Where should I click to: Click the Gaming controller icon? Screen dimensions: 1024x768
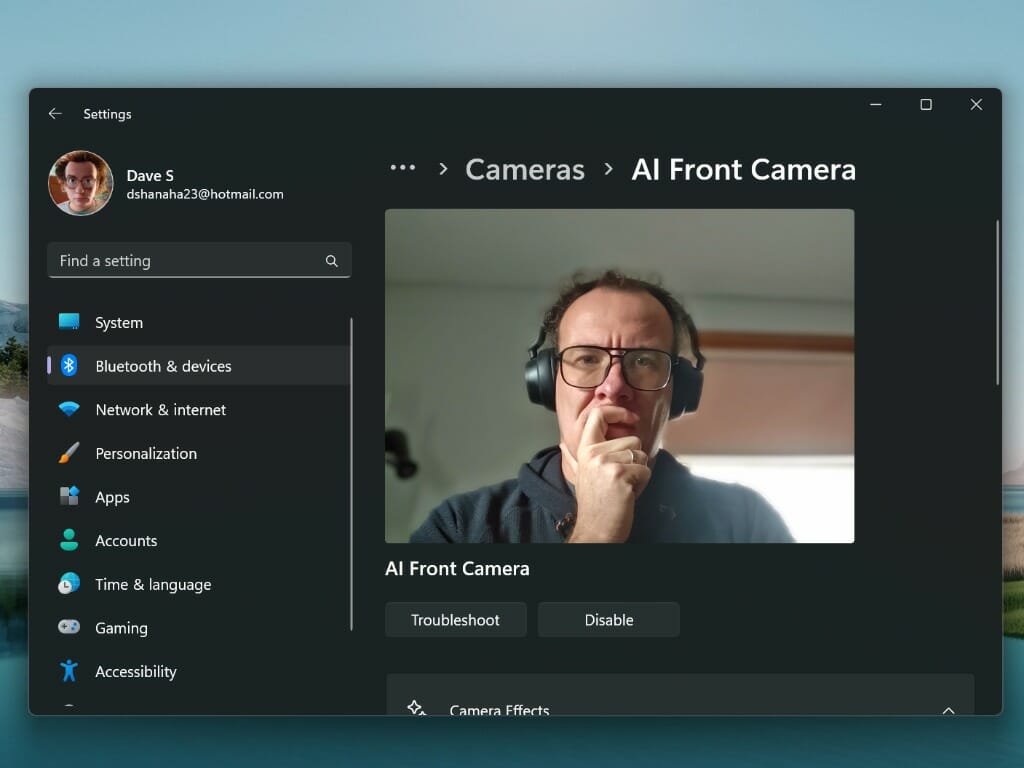[x=69, y=627]
